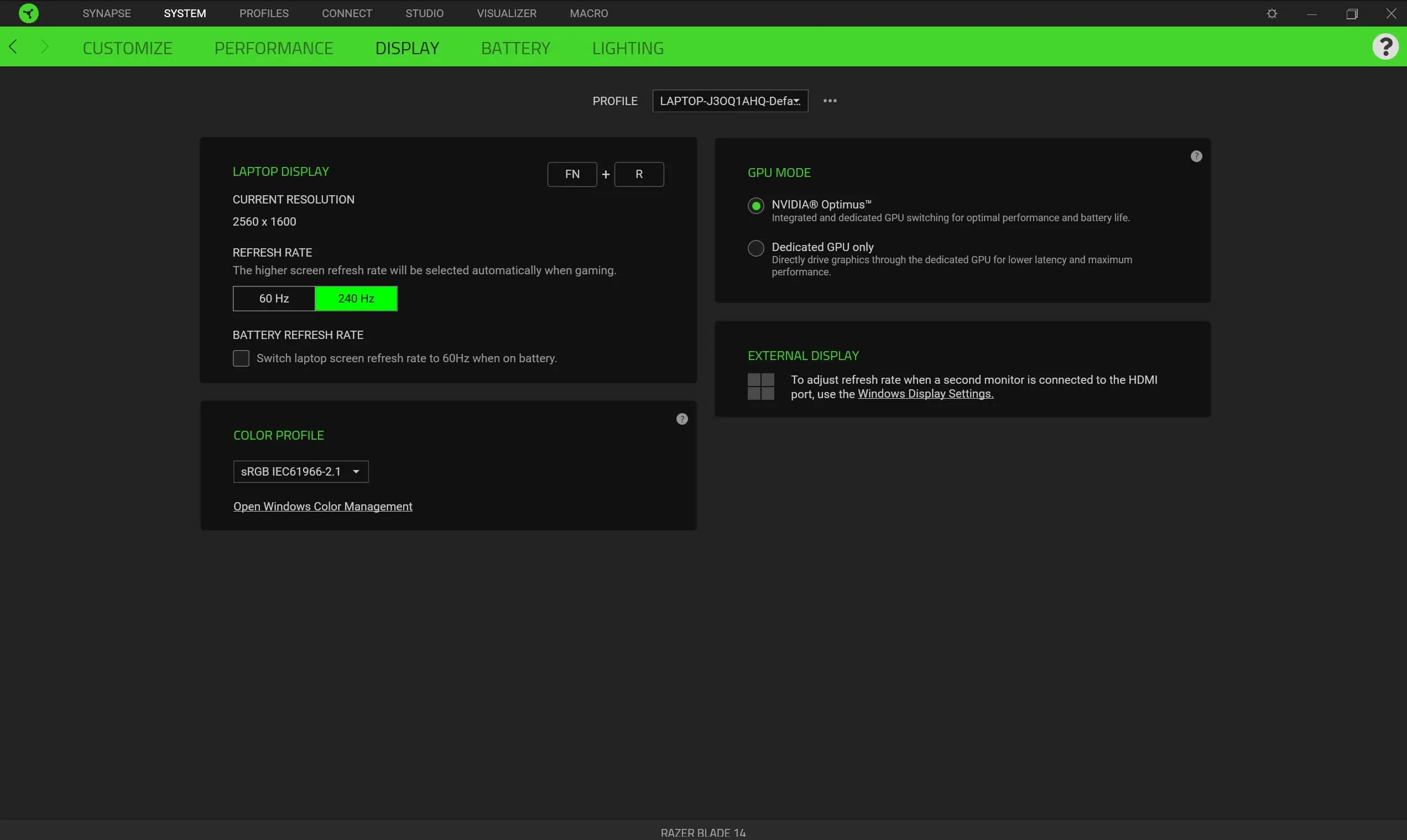Set refresh rate to 60 Hz
1407x840 pixels.
[274, 298]
